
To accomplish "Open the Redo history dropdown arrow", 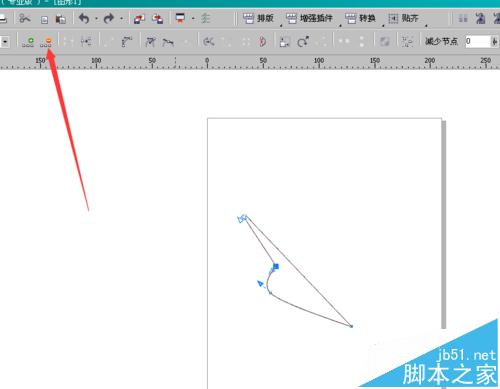I will click(121, 19).
